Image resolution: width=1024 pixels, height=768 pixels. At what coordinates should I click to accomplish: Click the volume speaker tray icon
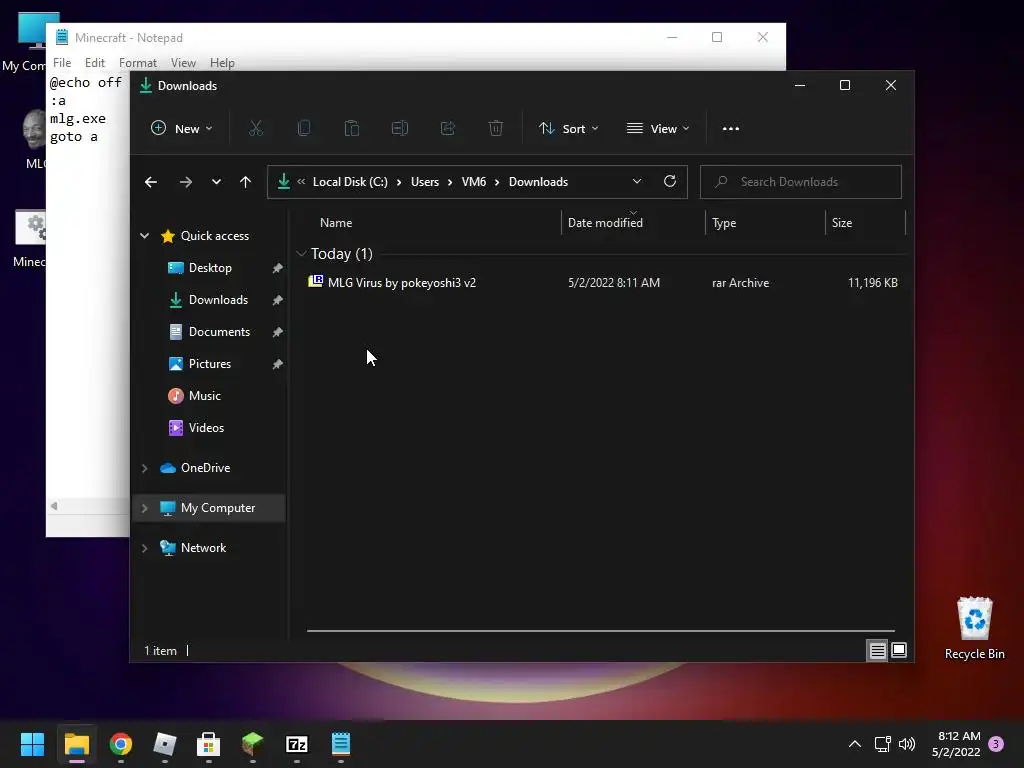pos(907,744)
